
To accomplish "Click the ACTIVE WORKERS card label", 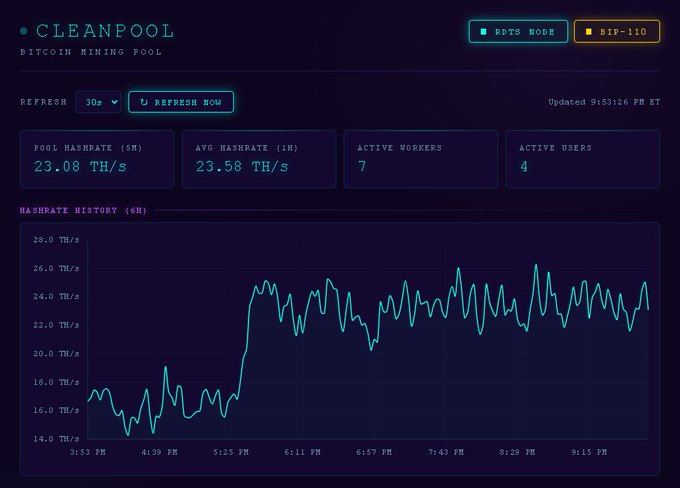I will [400, 148].
